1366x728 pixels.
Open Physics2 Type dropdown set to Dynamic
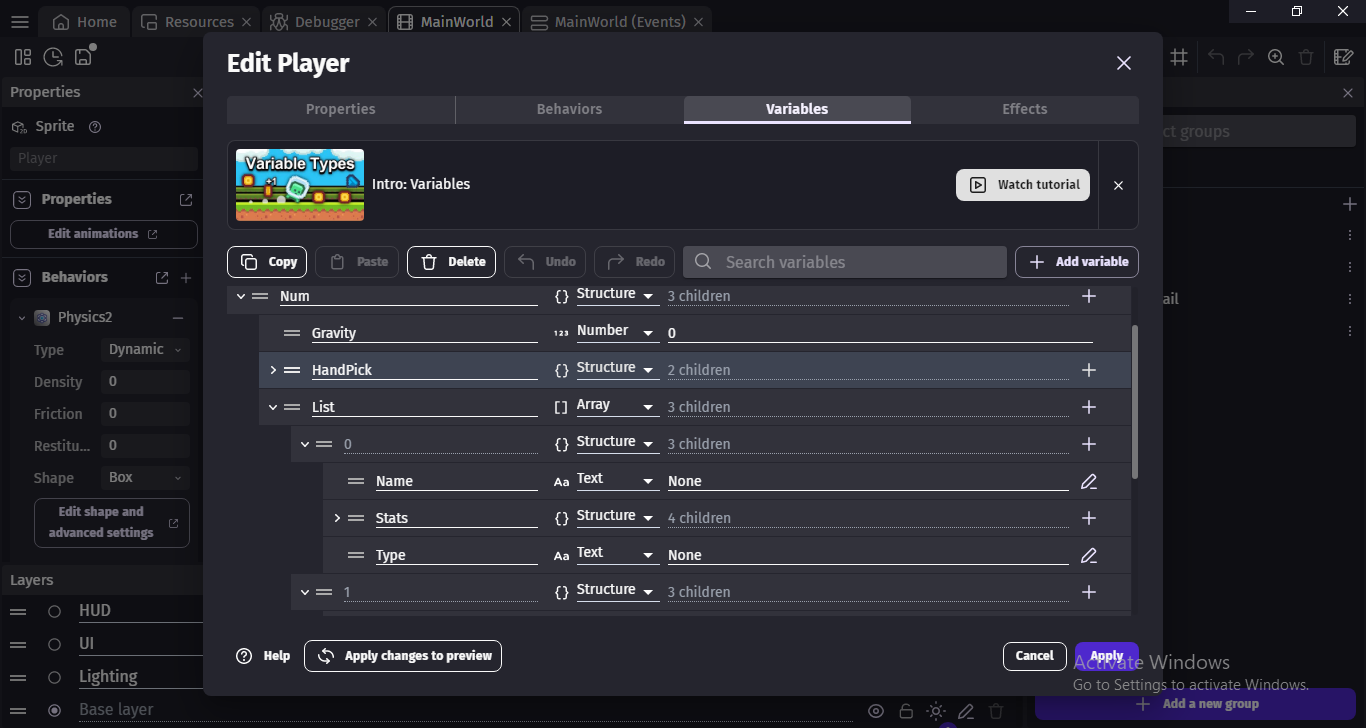point(145,350)
